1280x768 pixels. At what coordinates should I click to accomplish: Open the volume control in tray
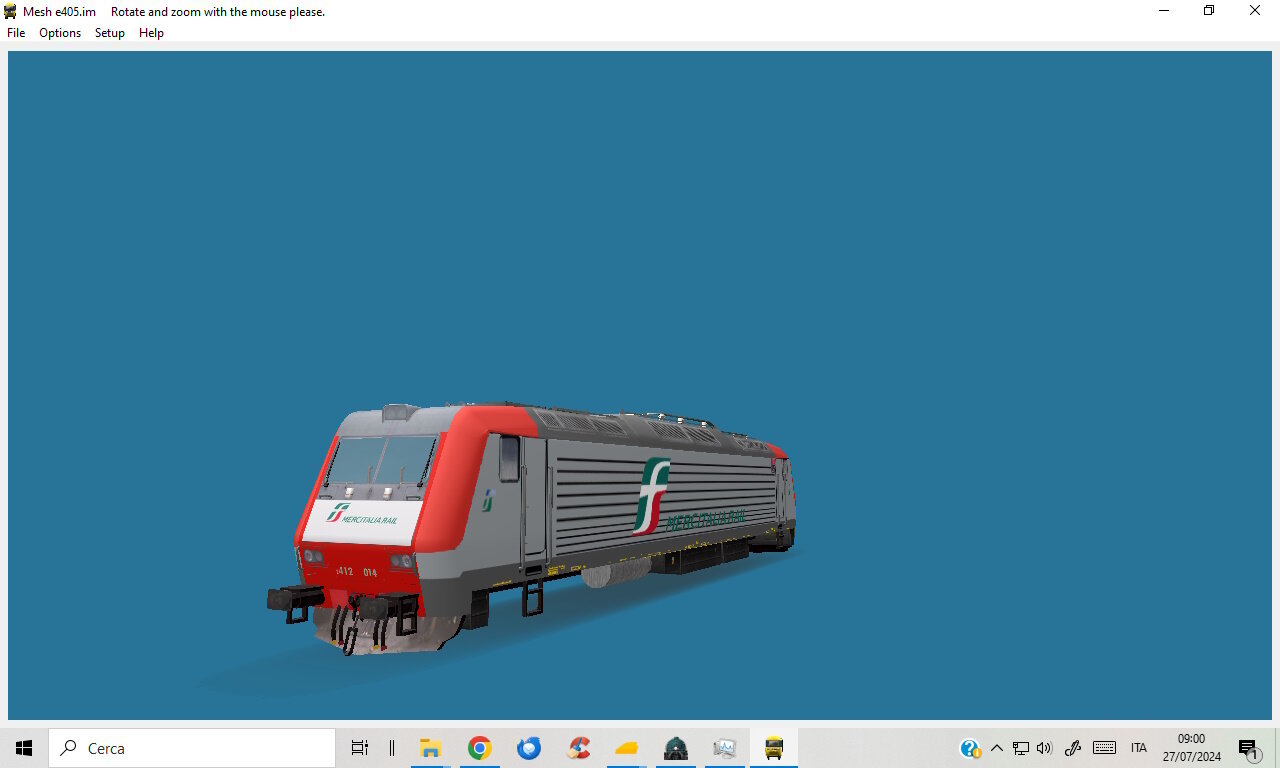(x=1045, y=748)
